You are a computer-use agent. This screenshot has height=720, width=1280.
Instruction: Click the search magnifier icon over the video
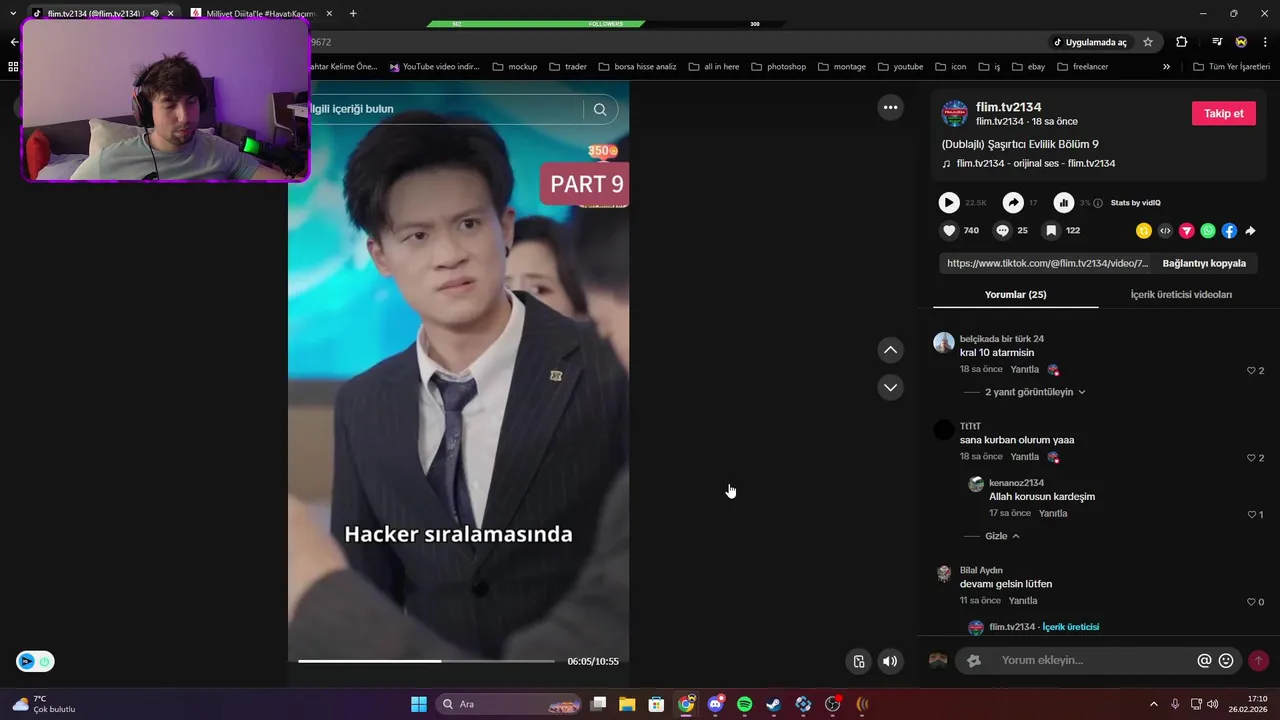click(x=600, y=109)
